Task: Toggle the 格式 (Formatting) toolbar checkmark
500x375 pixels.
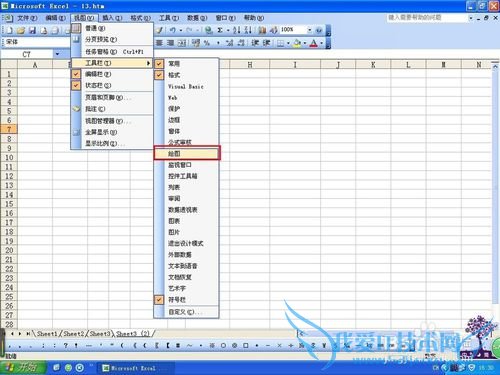Action: tap(159, 75)
